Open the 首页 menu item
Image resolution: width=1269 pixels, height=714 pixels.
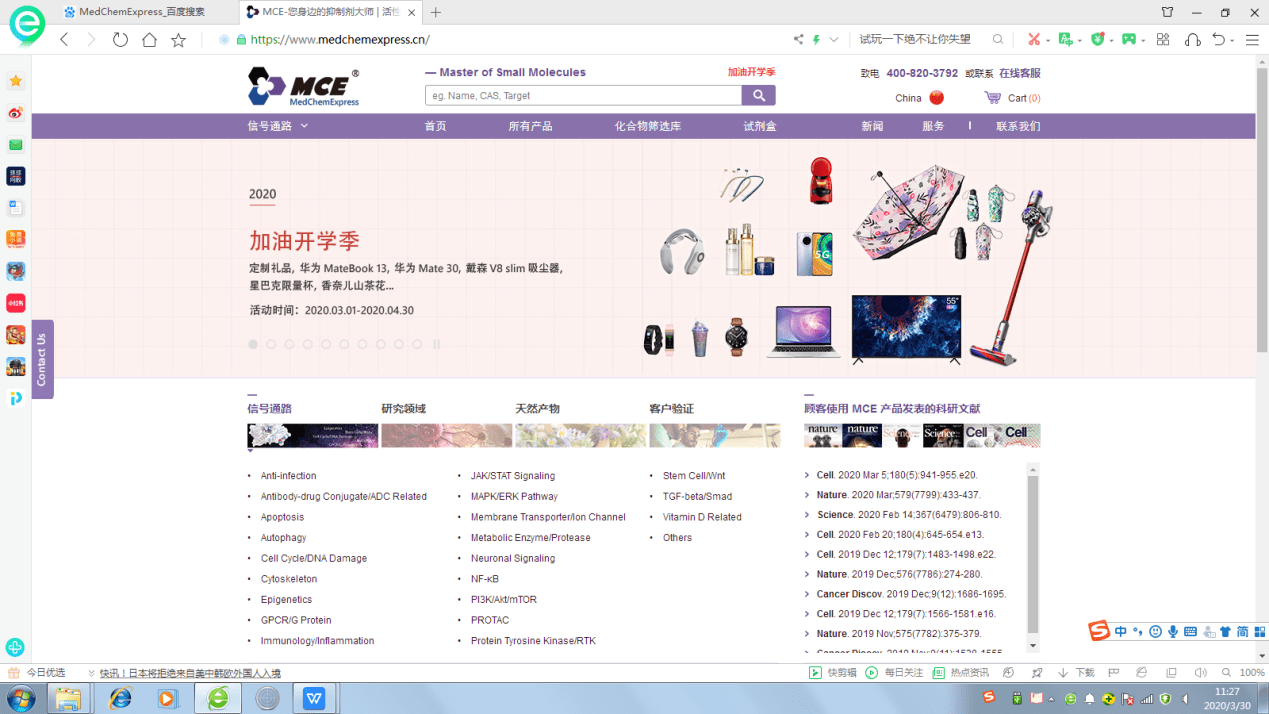(x=435, y=126)
